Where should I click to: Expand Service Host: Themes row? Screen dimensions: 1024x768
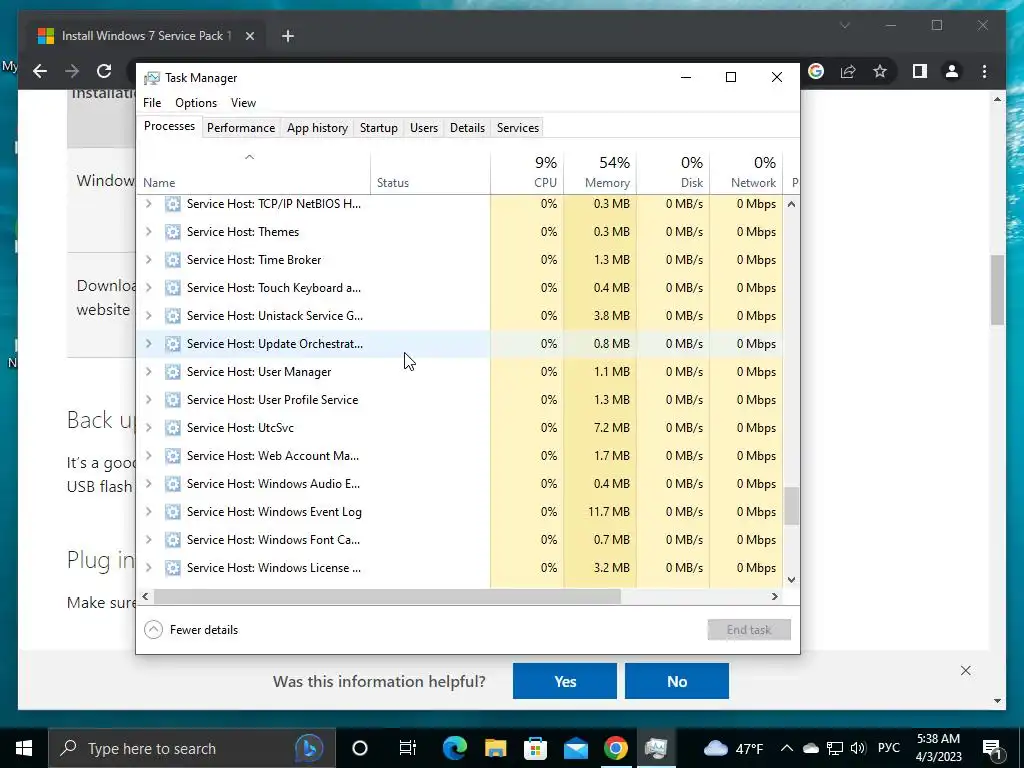149,232
